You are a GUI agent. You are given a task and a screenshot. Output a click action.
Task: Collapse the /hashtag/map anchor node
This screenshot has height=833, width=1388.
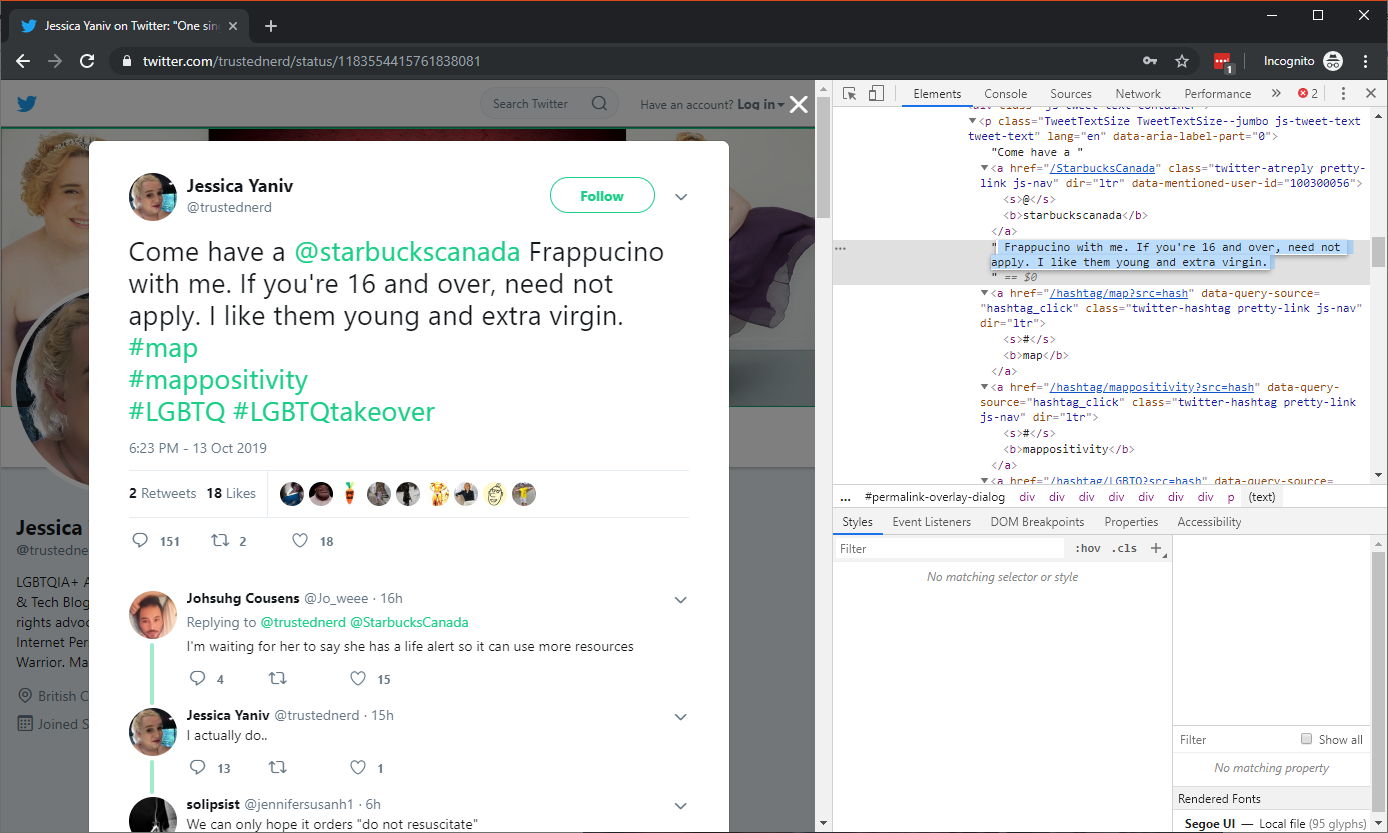[984, 293]
